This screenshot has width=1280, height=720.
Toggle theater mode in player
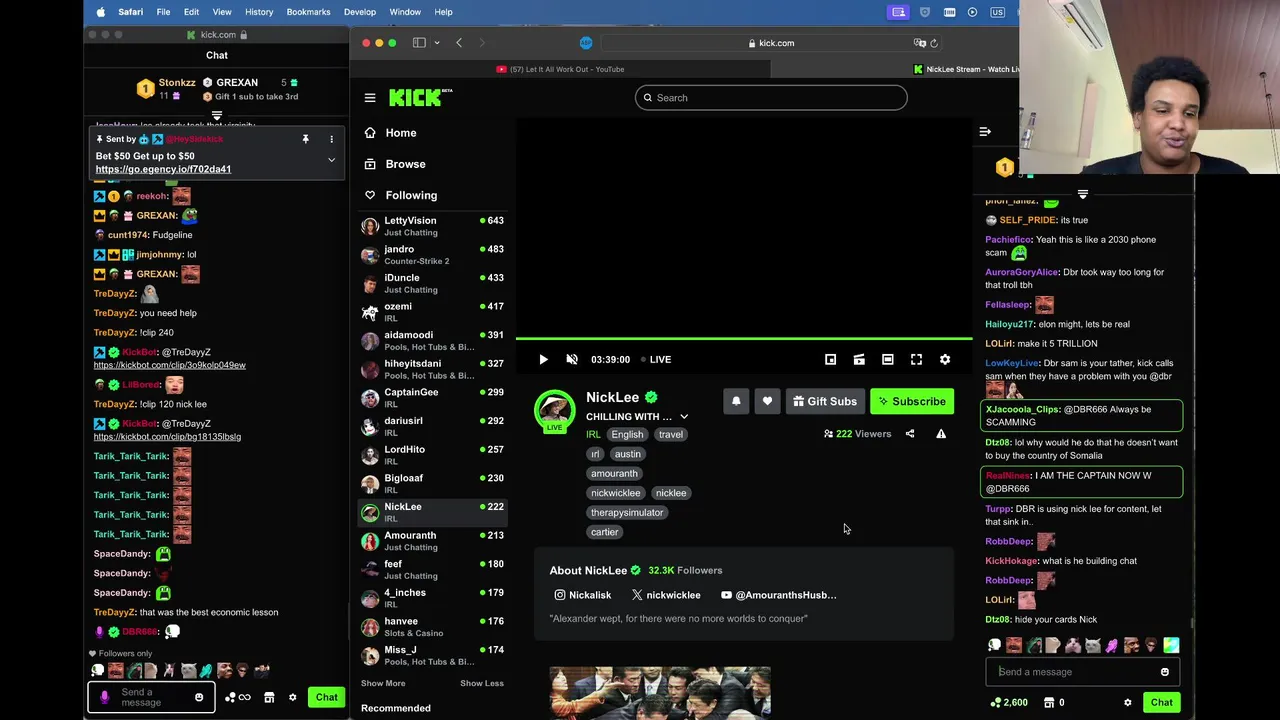[887, 359]
